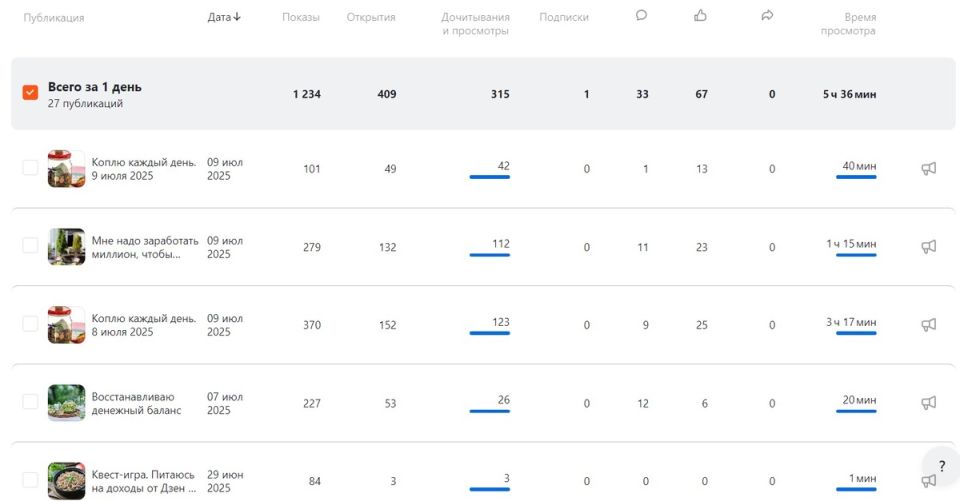Click the share arrow header icon

[768, 16]
